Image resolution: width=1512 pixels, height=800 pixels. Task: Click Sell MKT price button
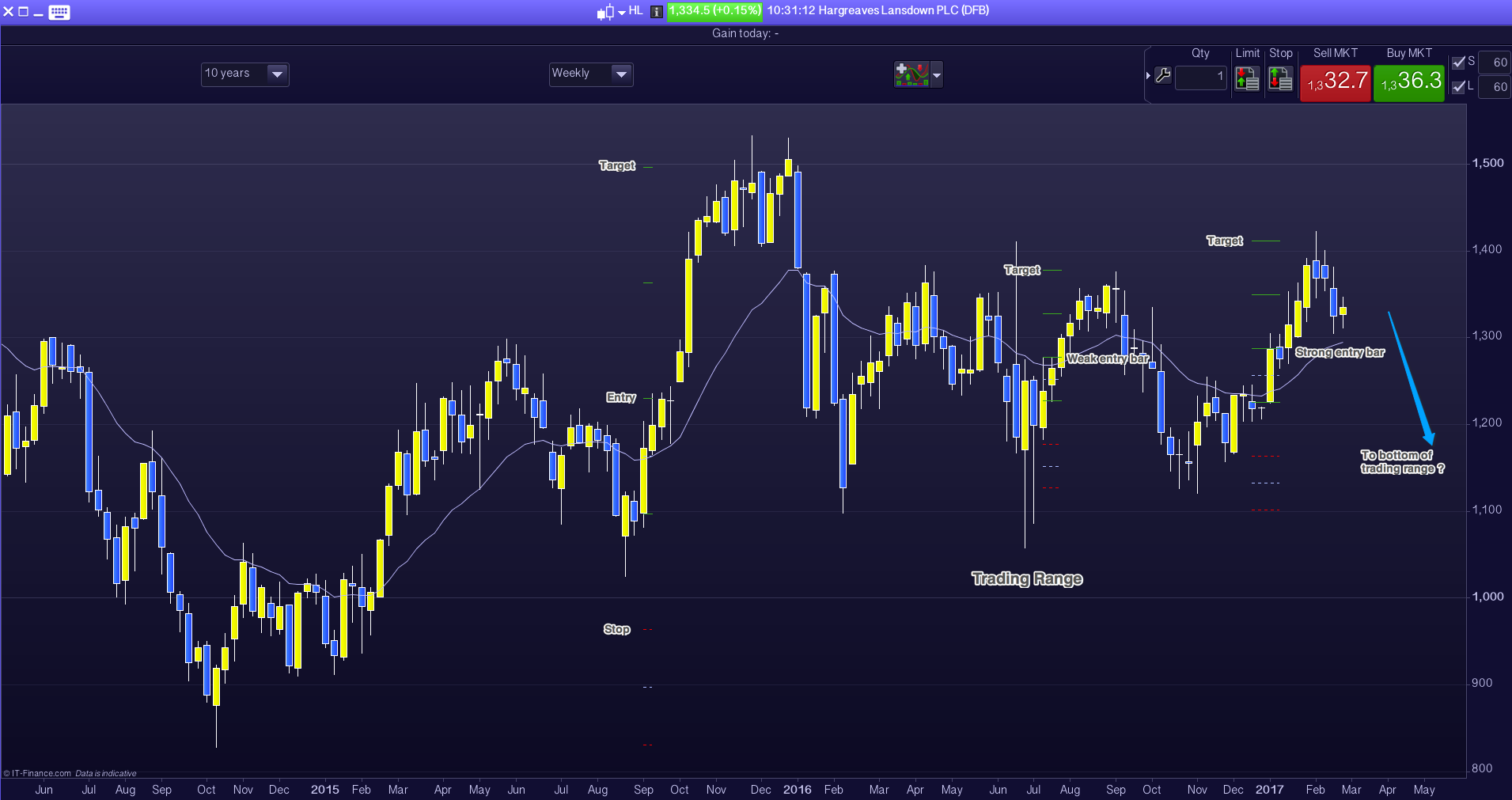(x=1336, y=82)
